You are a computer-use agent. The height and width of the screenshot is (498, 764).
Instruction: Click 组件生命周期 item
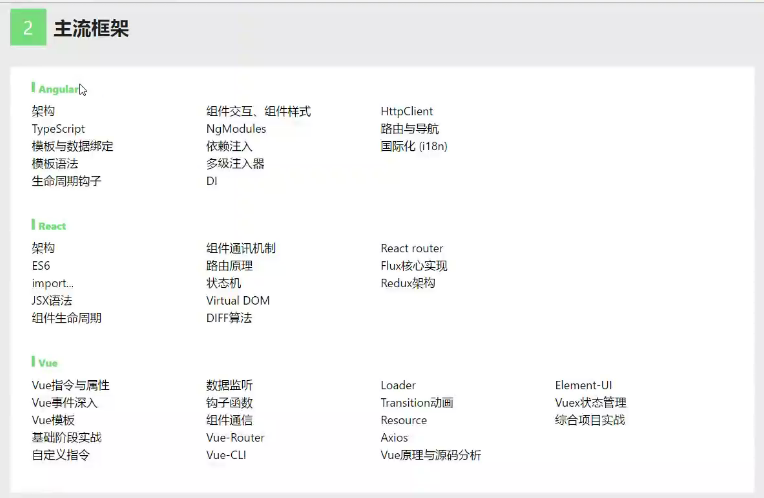(67, 318)
